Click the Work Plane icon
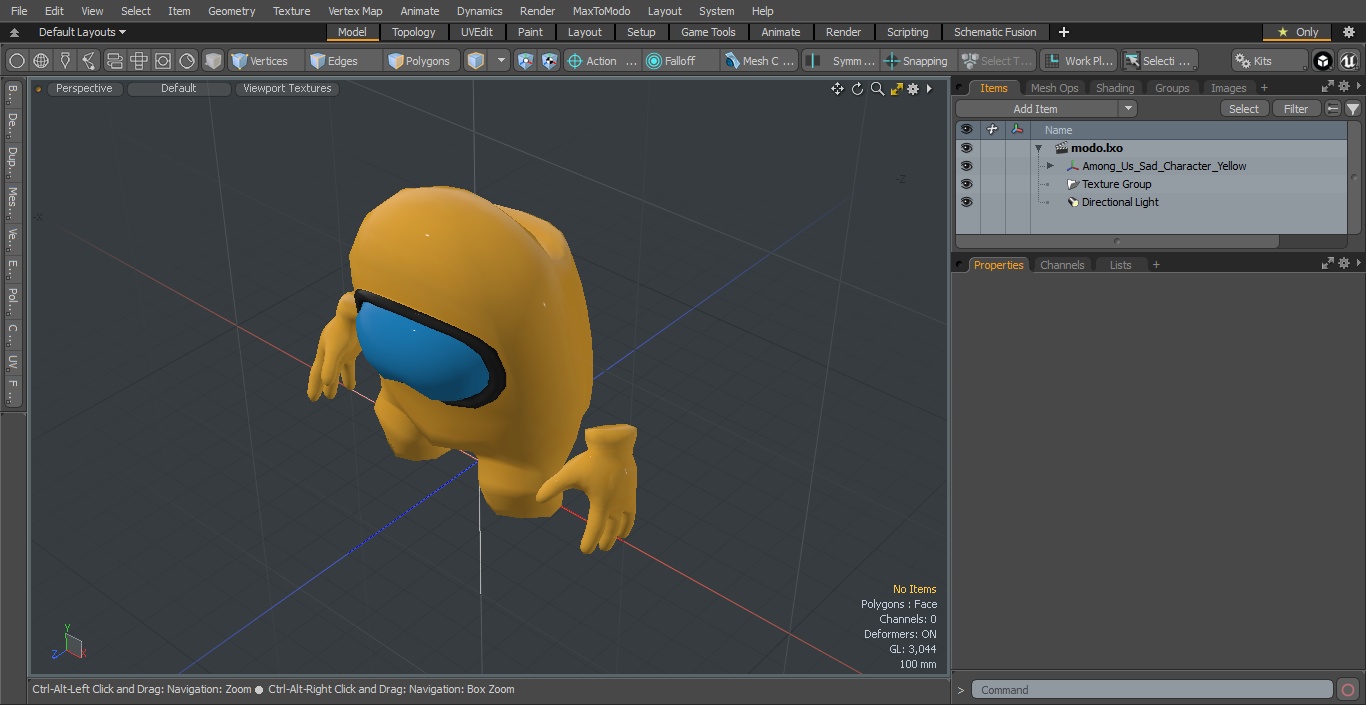This screenshot has height=705, width=1366. (1052, 61)
